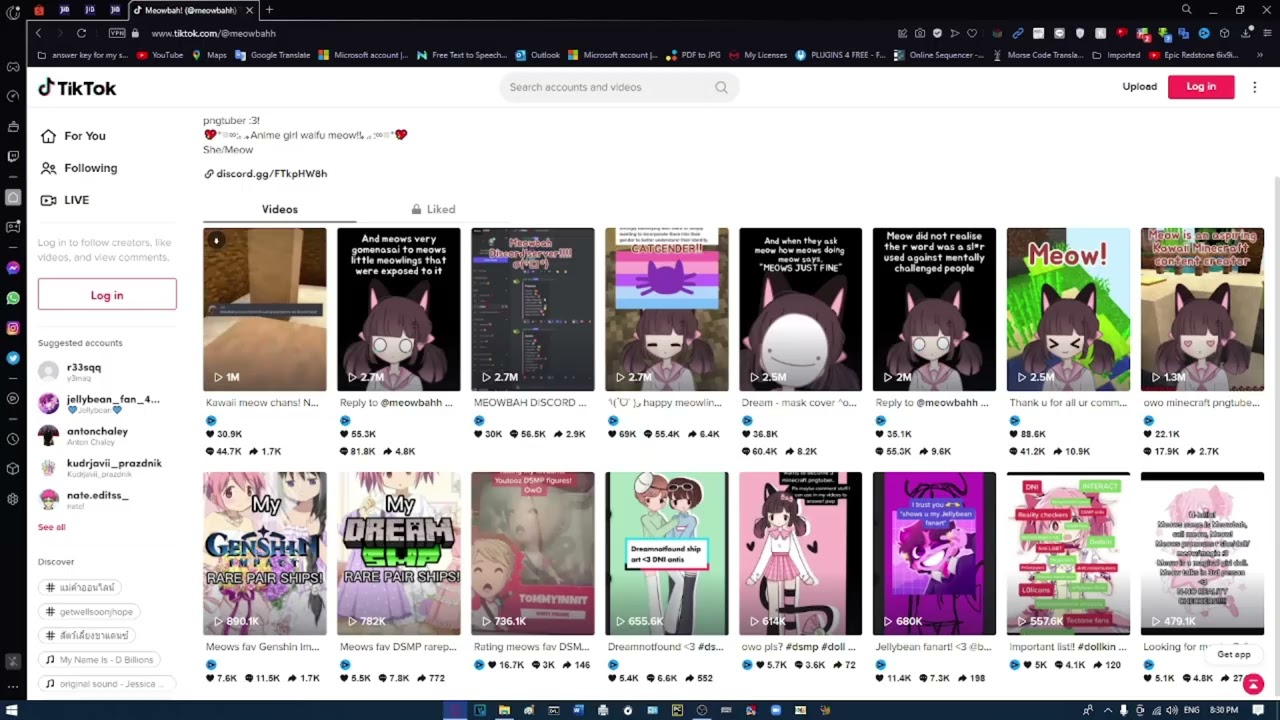Screen dimensions: 1280x720
Task: Open the TikTok home logo
Action: point(77,88)
